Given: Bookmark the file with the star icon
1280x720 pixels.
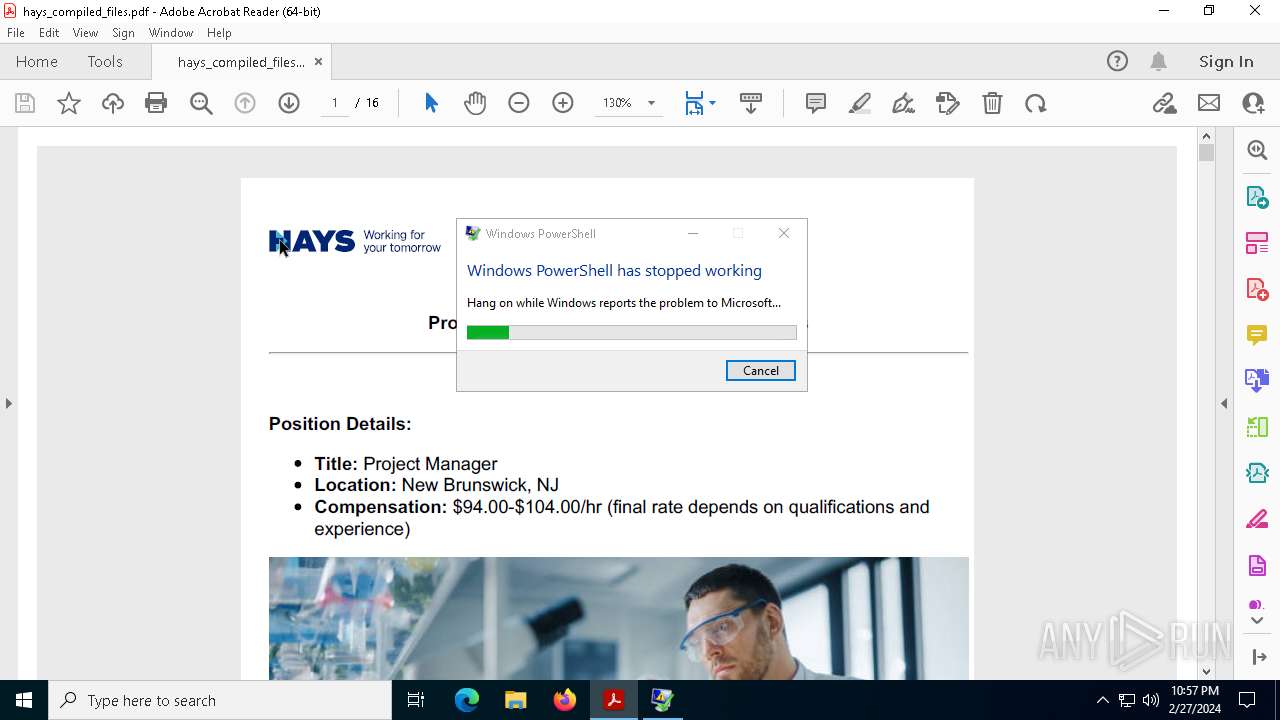Looking at the screenshot, I should (69, 103).
